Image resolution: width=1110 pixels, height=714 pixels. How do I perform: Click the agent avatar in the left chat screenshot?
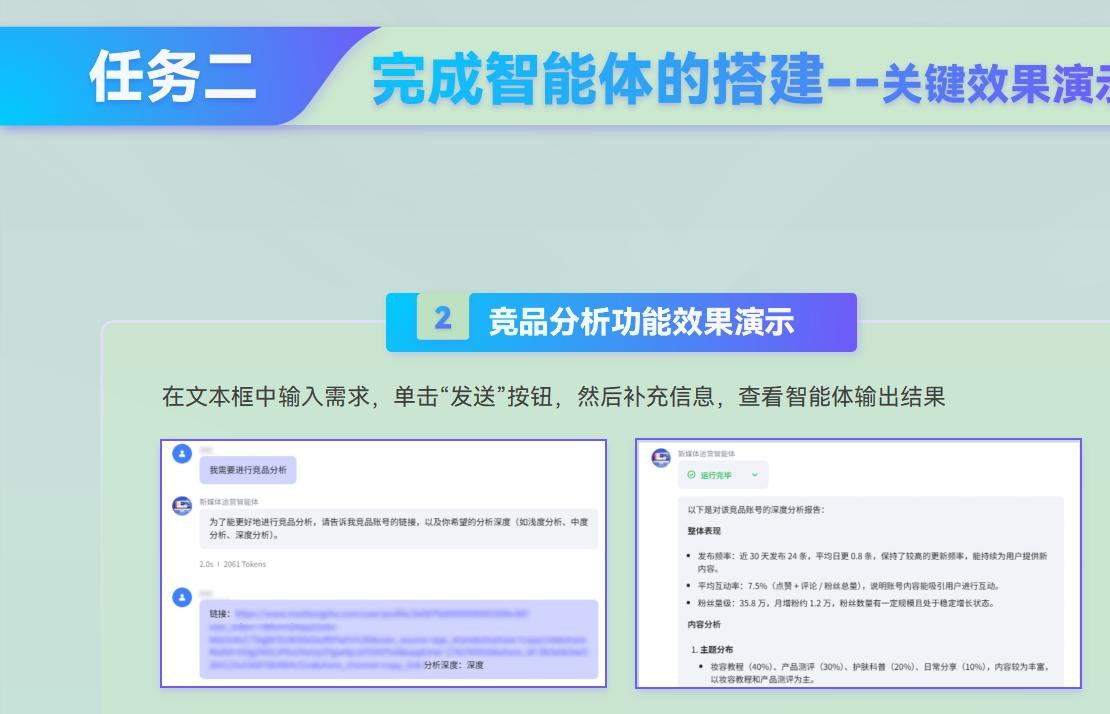coord(182,505)
